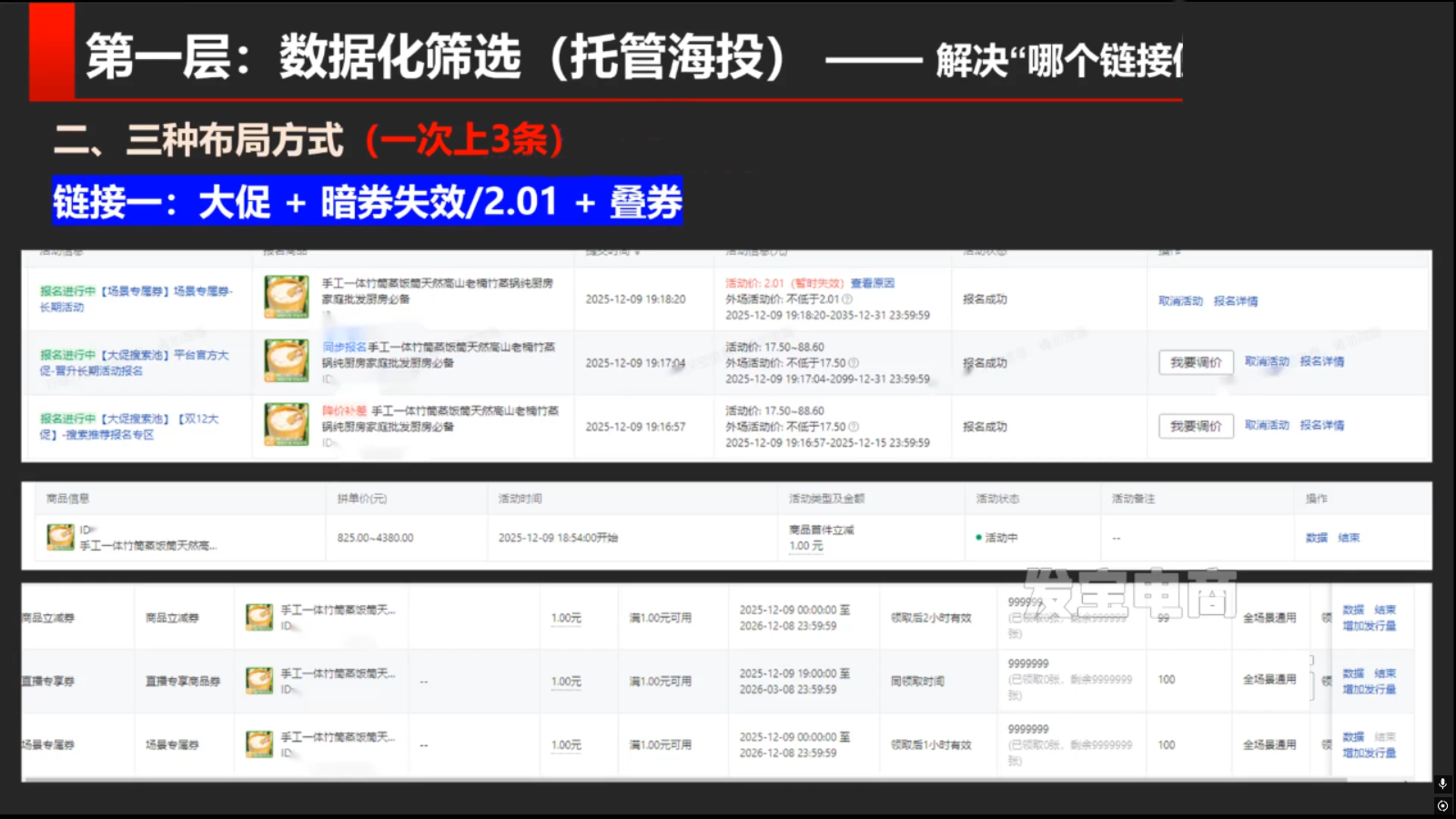This screenshot has width=1456, height=819.
Task: Open 报名详情 for the 平台官方大促 row
Action: pyautogui.click(x=1321, y=361)
